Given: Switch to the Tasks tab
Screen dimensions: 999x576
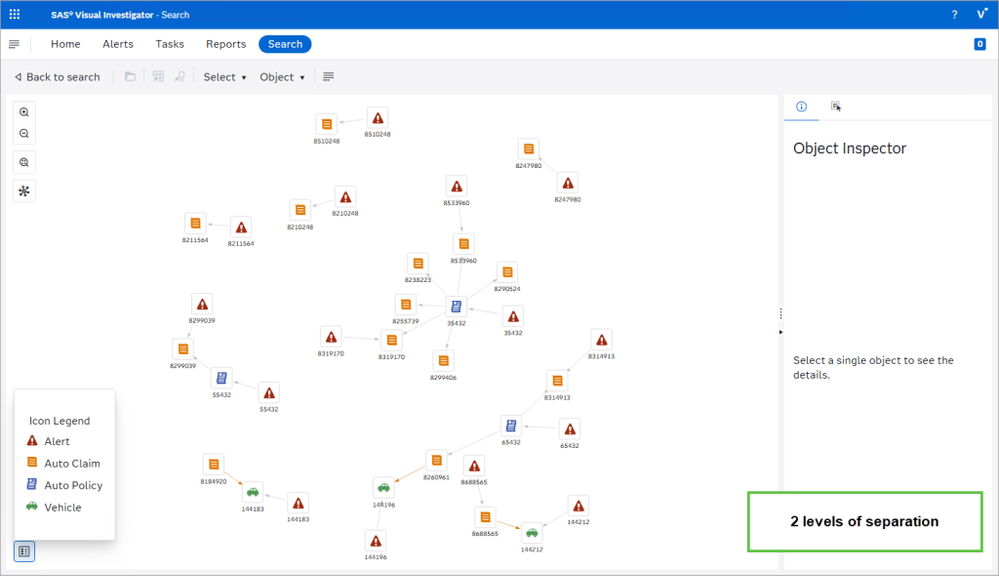Looking at the screenshot, I should [169, 44].
